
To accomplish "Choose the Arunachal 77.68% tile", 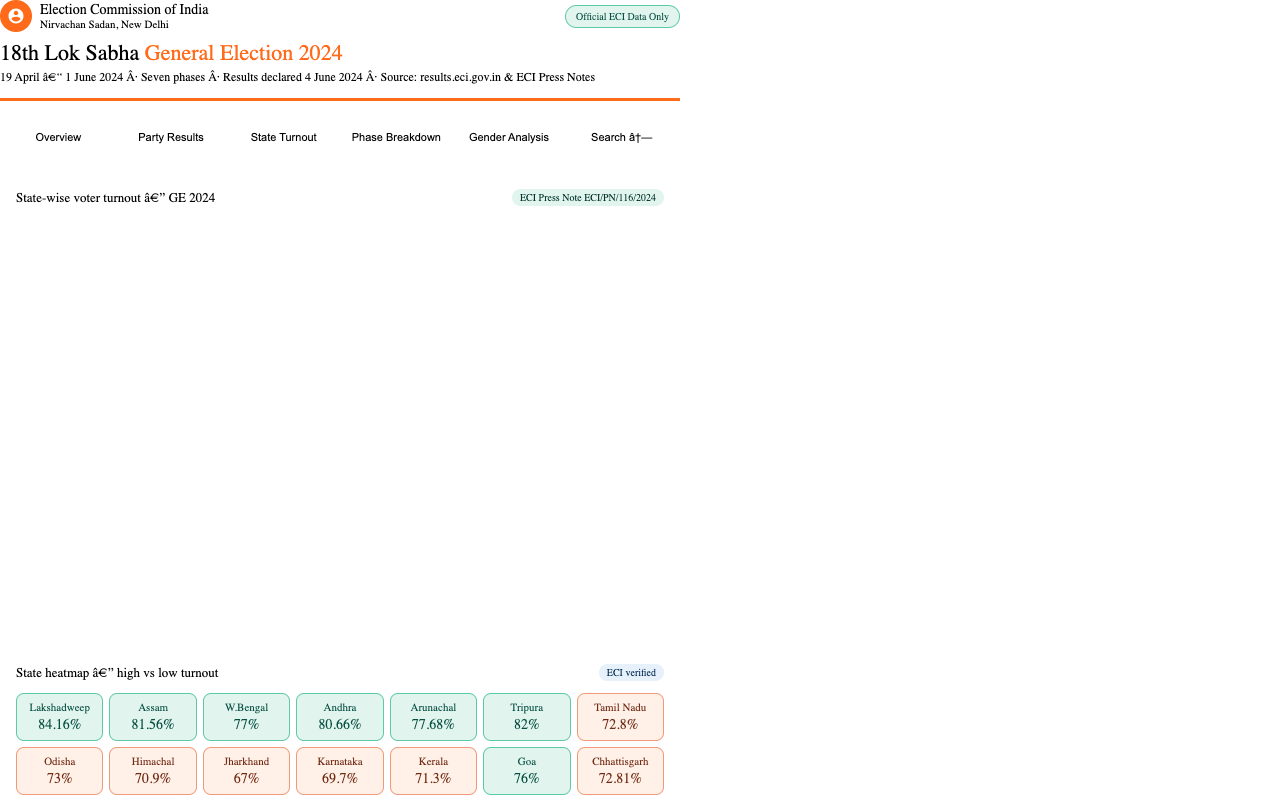I will click(433, 717).
